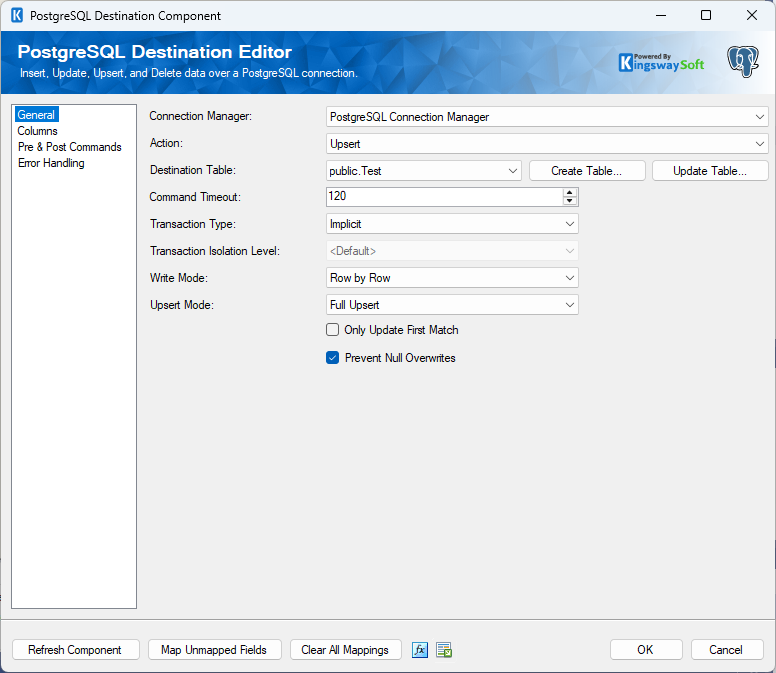Click the KingswaySoft logo in banner
Viewport: 776px width, 673px height.
pos(661,62)
